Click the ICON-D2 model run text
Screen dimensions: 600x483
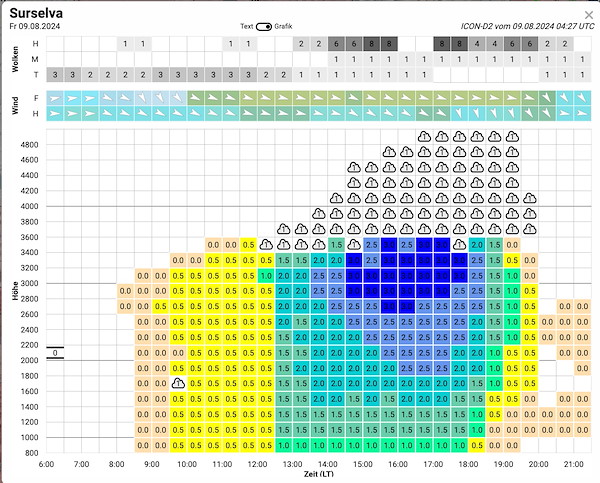coord(528,26)
